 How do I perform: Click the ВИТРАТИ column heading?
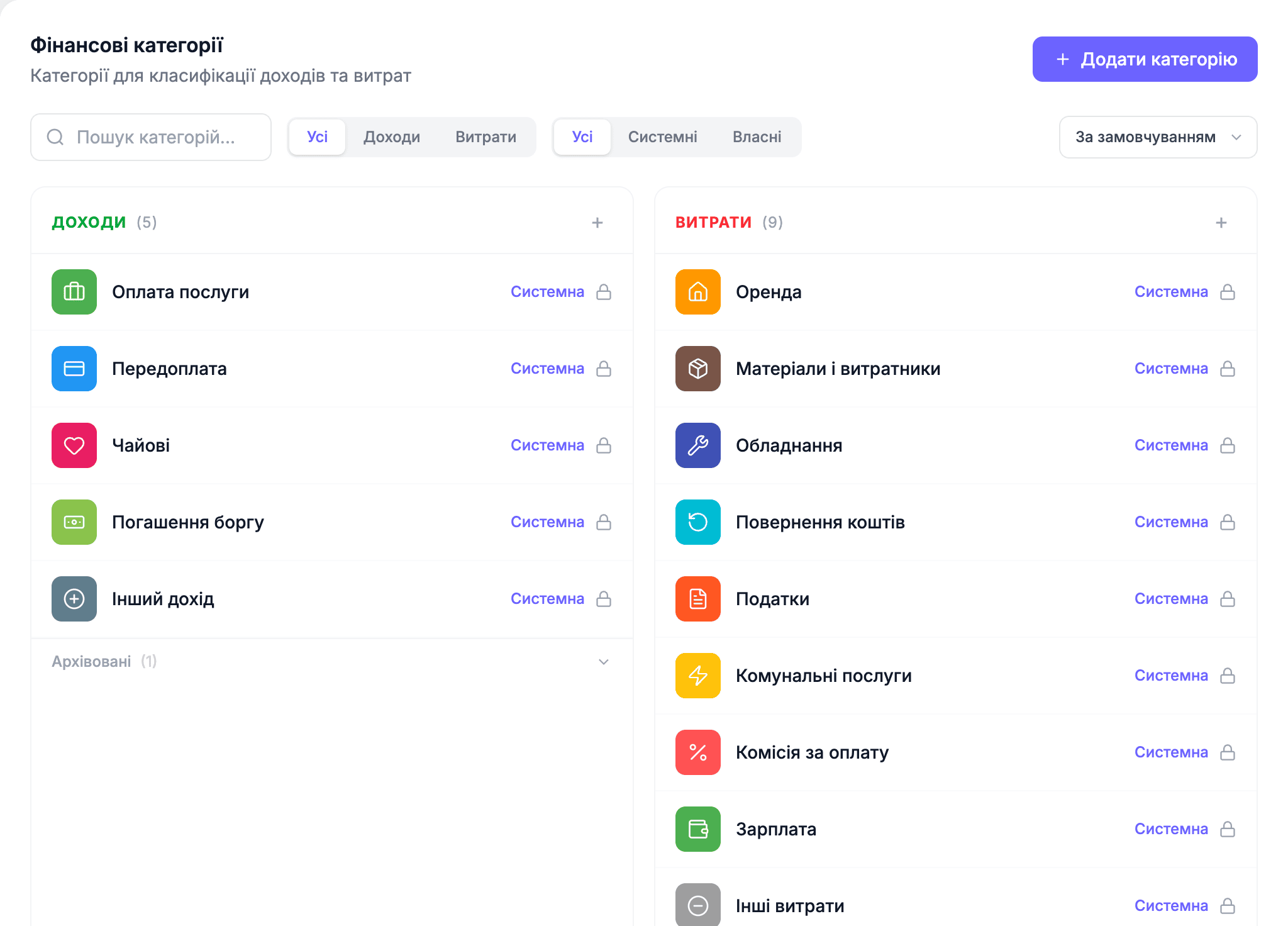(714, 222)
